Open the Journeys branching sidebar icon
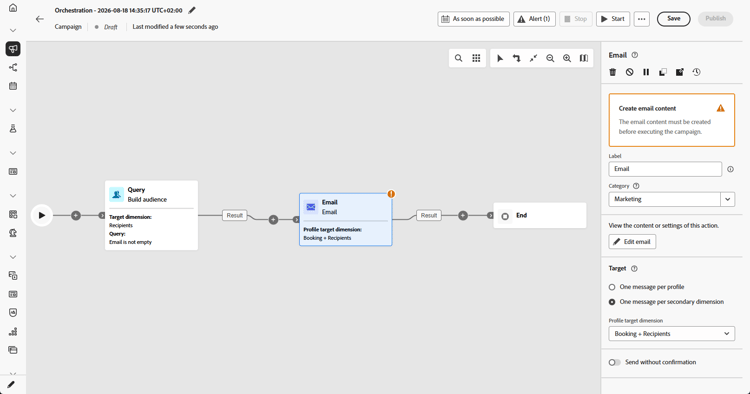The width and height of the screenshot is (750, 394). (x=13, y=67)
